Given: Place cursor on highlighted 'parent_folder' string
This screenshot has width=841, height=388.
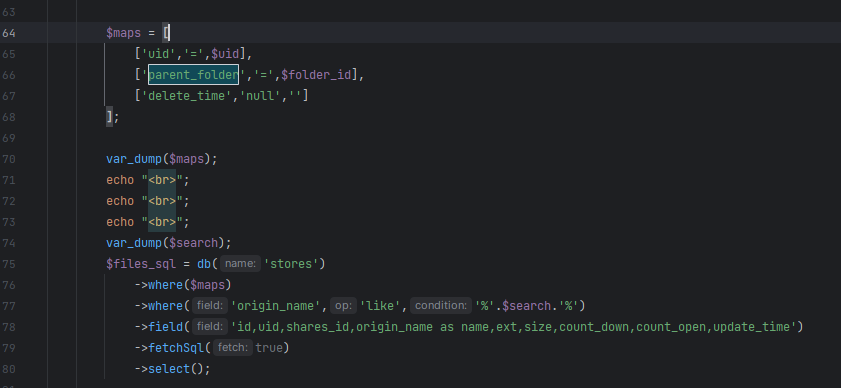Looking at the screenshot, I should click(193, 75).
